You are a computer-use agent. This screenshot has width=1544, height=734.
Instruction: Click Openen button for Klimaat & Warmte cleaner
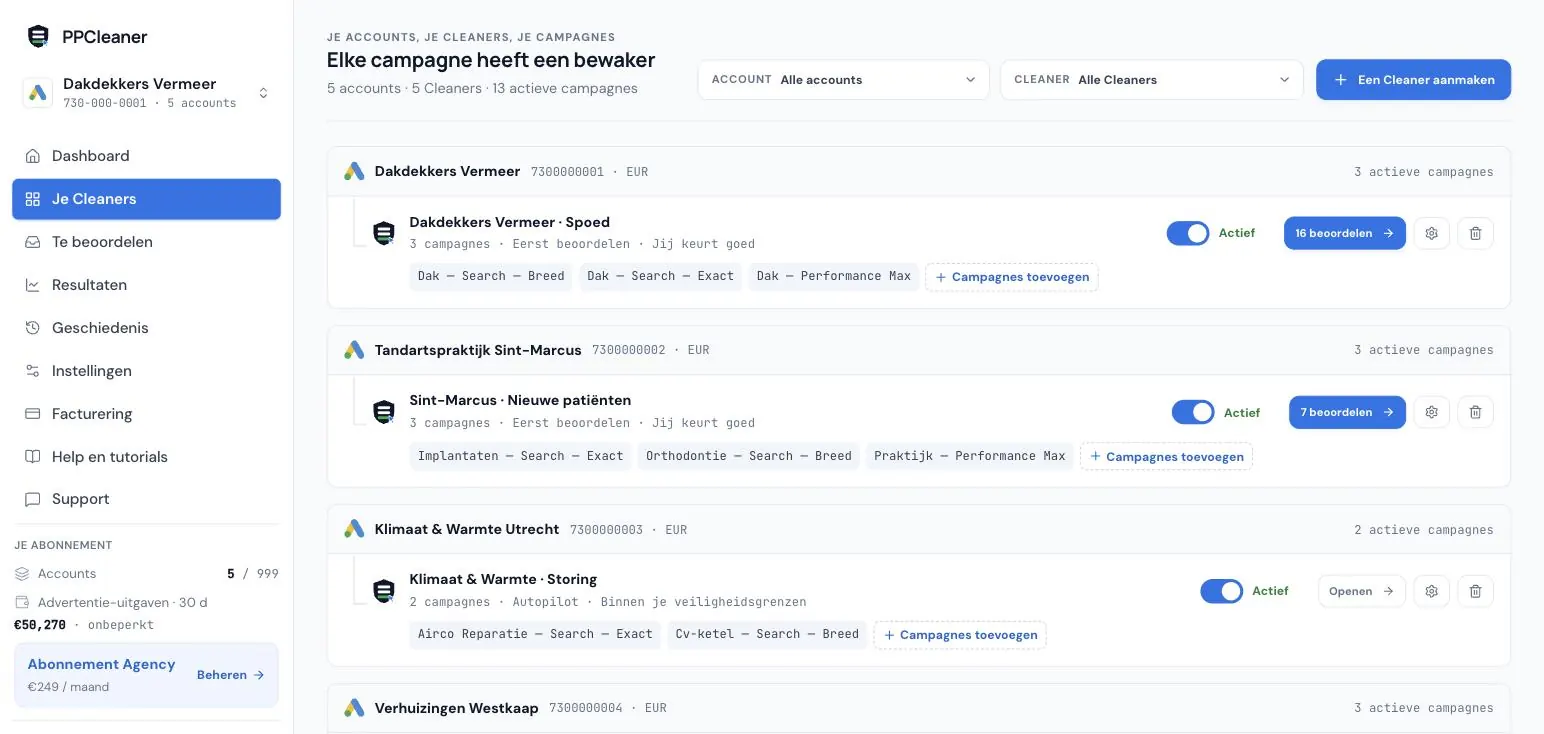[x=1361, y=591]
